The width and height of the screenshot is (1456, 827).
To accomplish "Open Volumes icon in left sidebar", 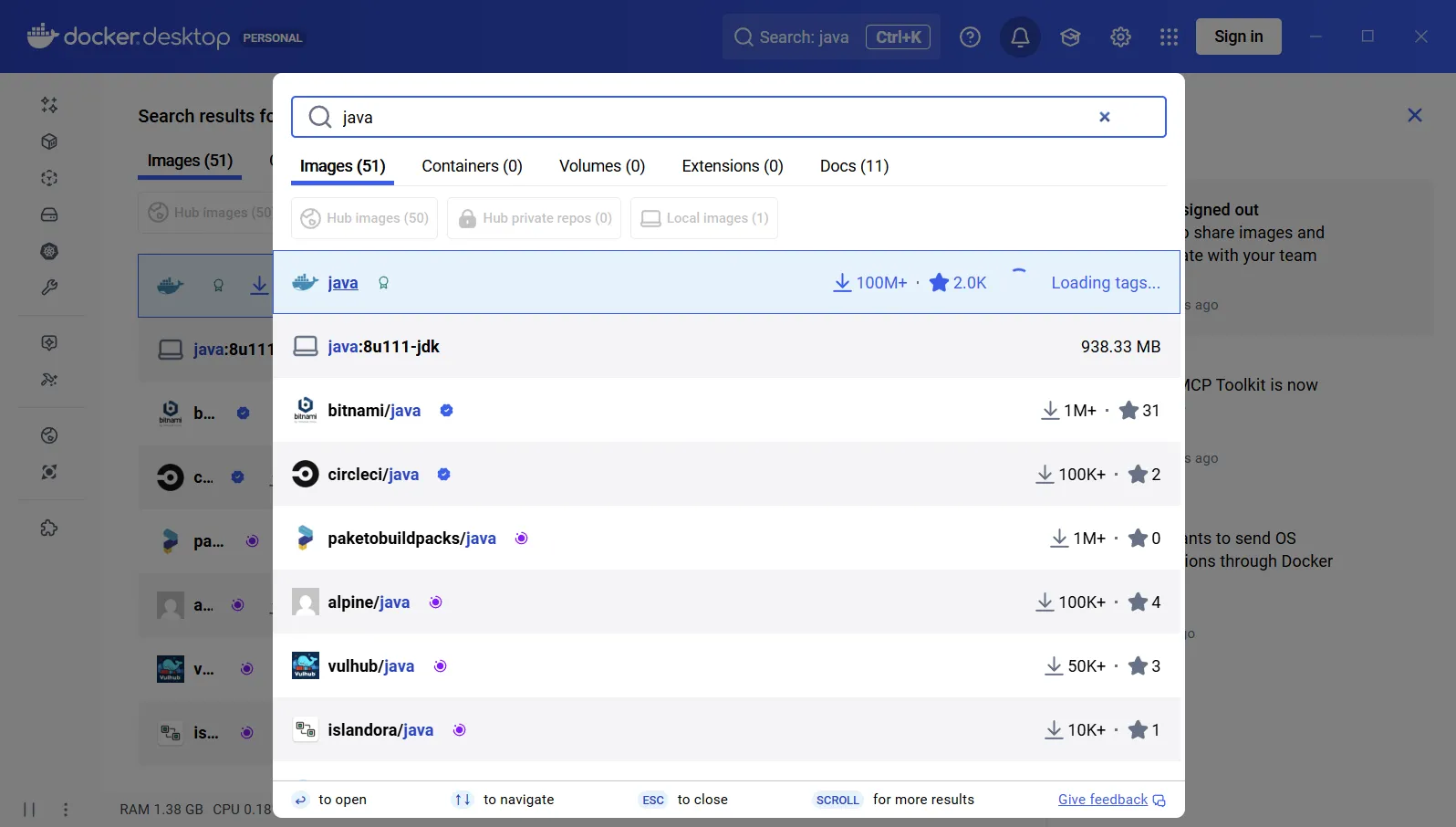I will 49,215.
